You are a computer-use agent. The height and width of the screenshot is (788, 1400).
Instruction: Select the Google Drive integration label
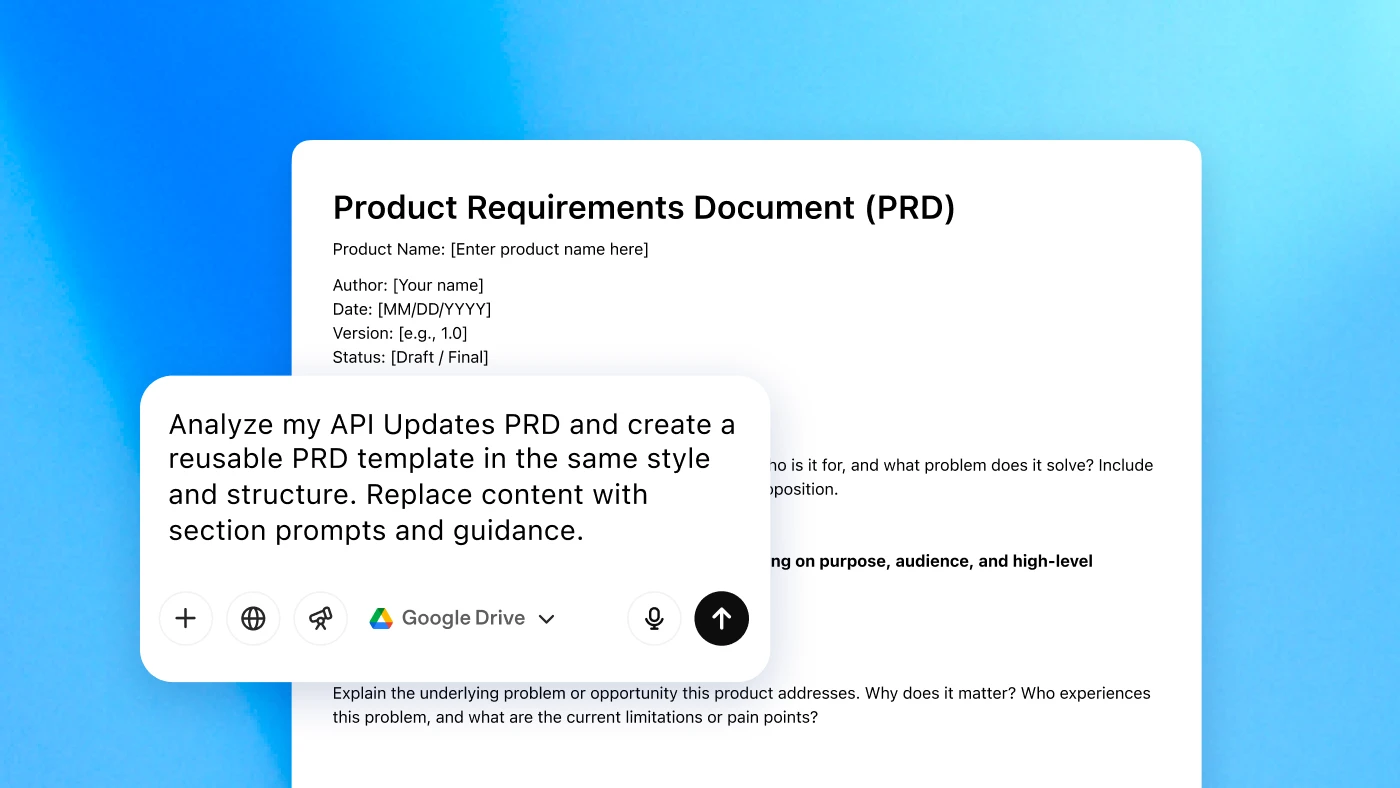click(463, 618)
